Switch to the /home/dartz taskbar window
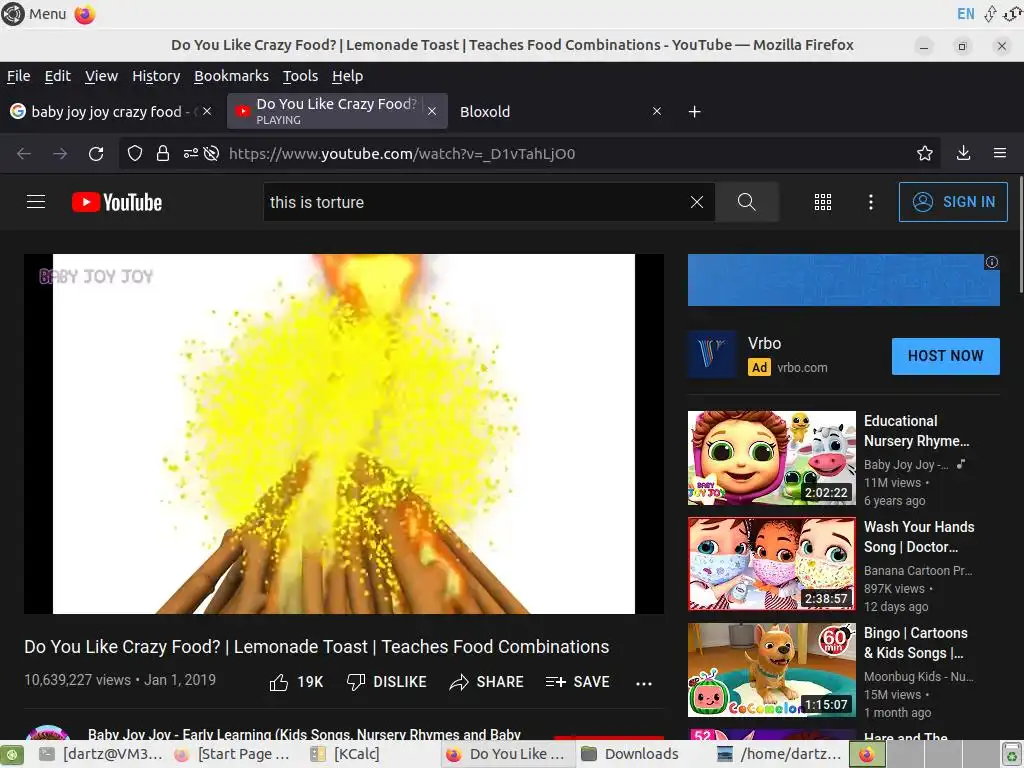Image resolution: width=1024 pixels, height=768 pixels. pos(779,754)
